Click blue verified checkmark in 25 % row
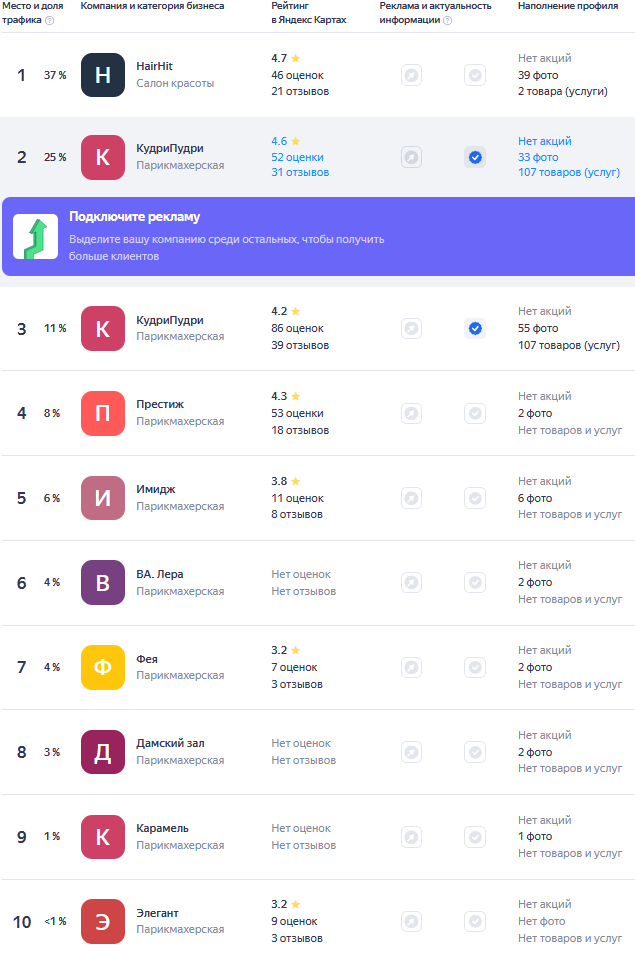The image size is (635, 960). (x=475, y=157)
